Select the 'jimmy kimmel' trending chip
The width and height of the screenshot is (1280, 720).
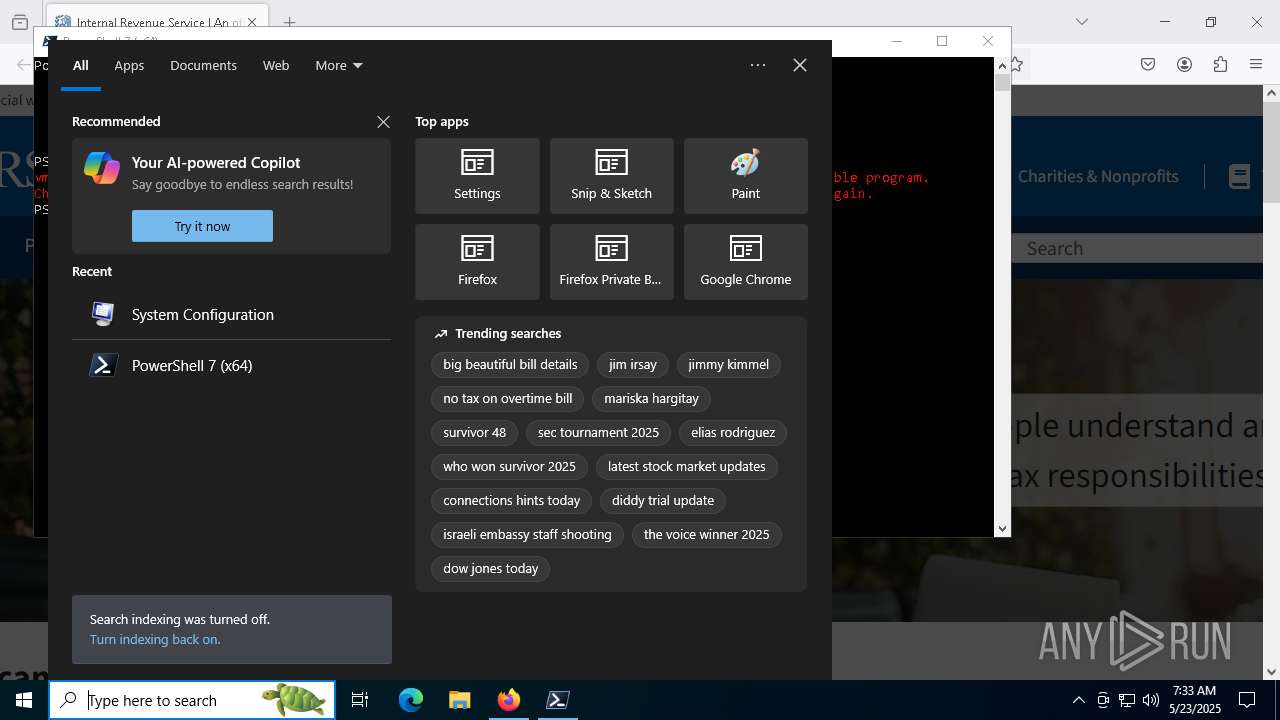[x=728, y=365]
